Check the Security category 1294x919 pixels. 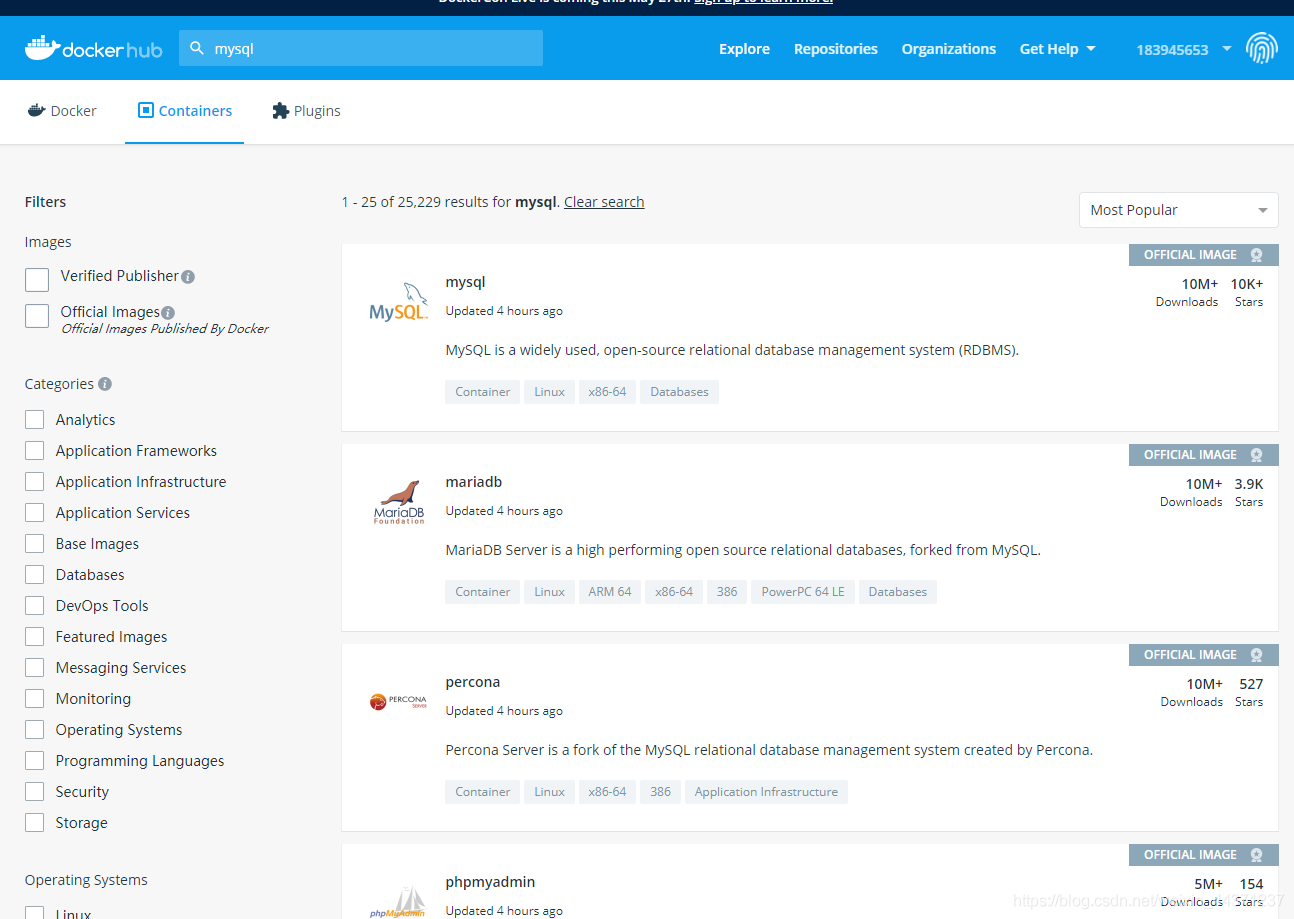(x=35, y=791)
